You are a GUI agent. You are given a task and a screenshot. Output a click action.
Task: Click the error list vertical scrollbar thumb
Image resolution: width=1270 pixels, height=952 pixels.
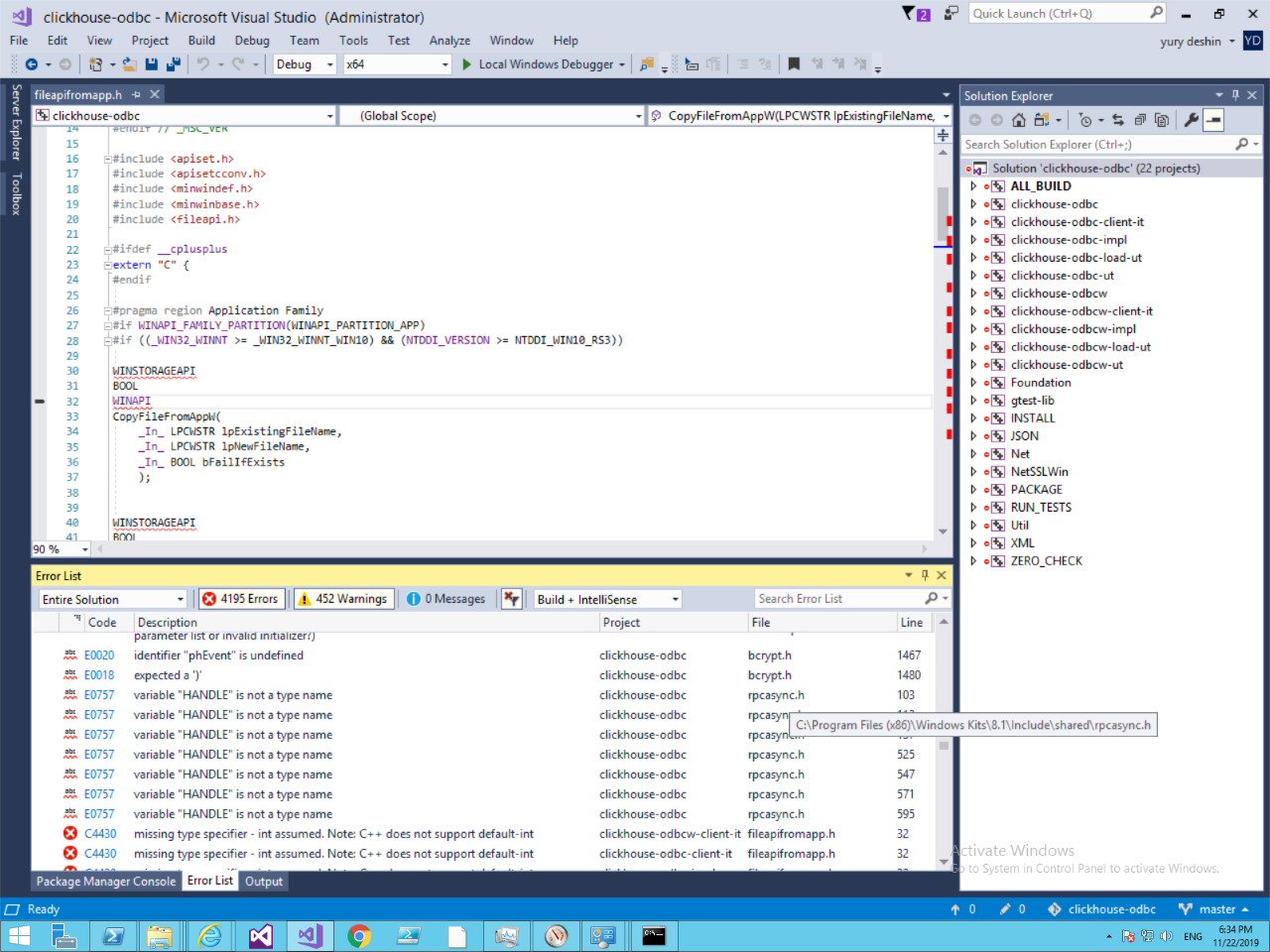(944, 746)
